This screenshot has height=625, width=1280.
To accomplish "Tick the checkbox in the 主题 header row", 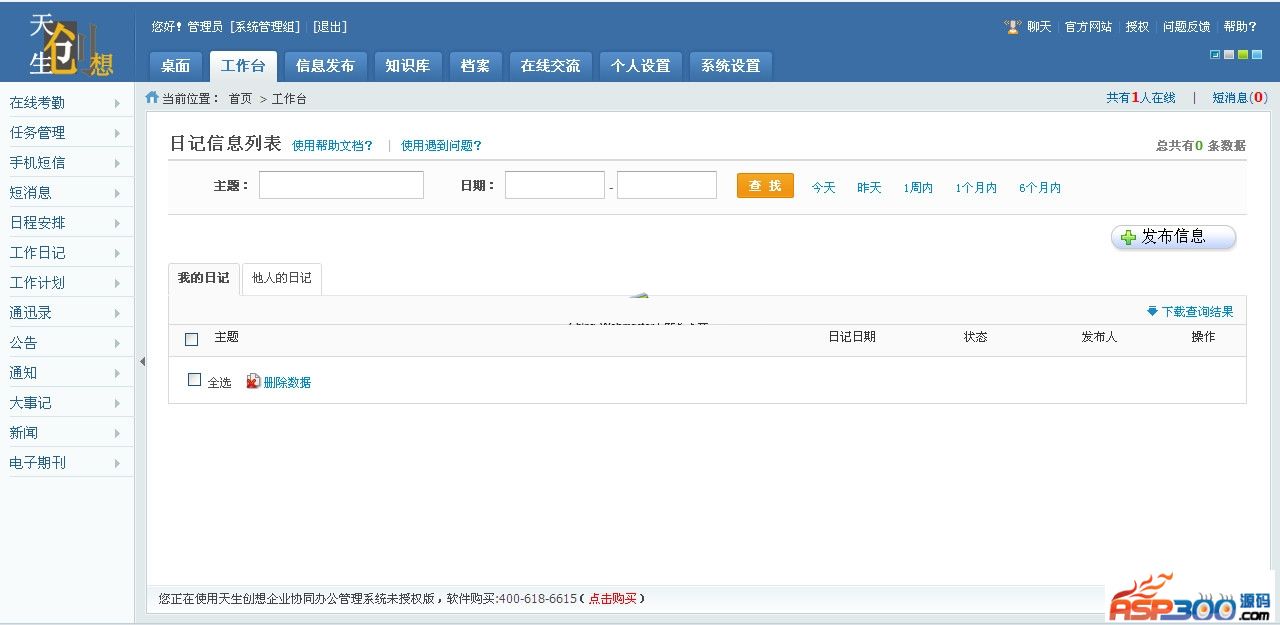I will pos(192,339).
